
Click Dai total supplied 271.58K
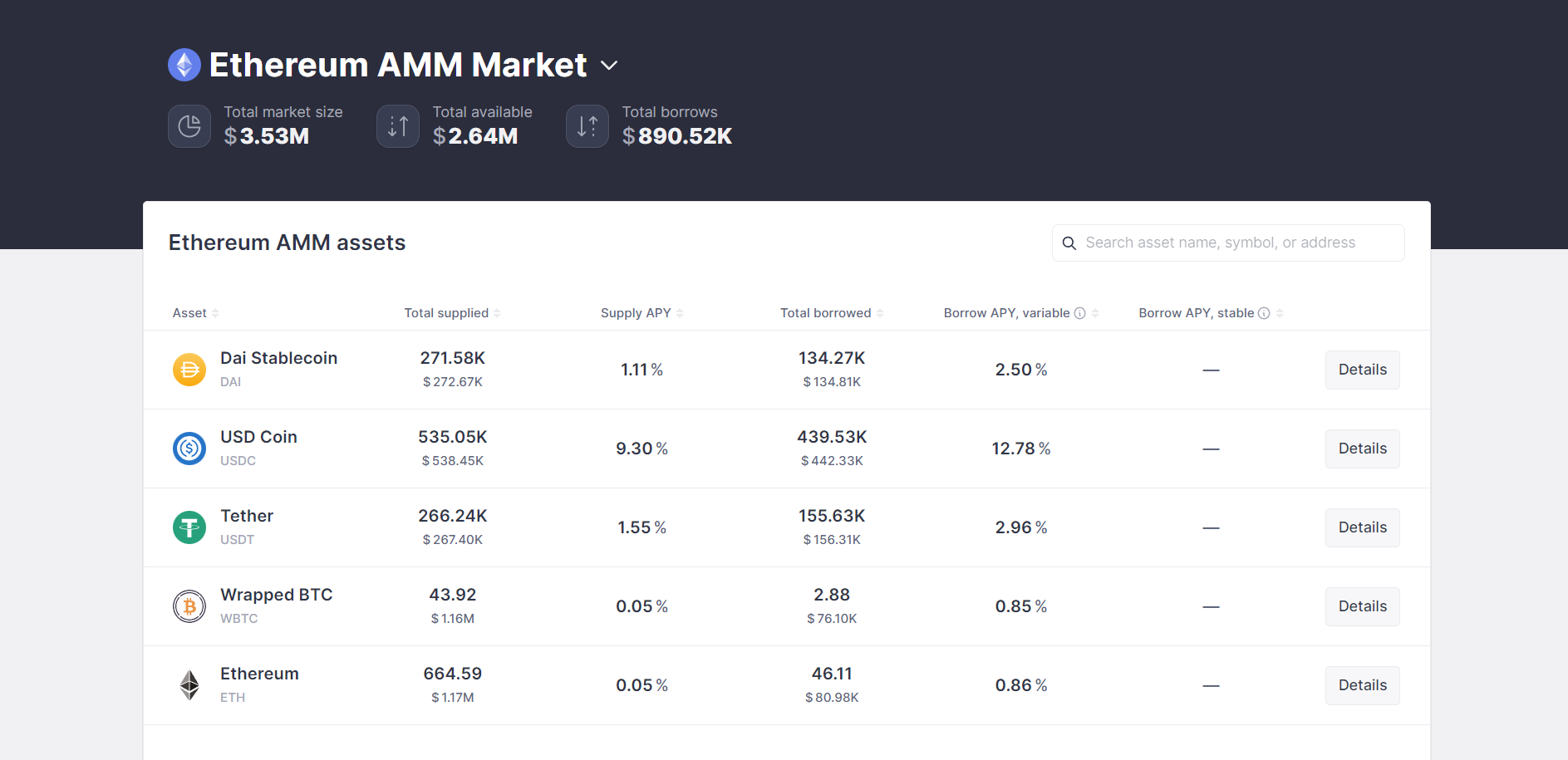coord(452,358)
